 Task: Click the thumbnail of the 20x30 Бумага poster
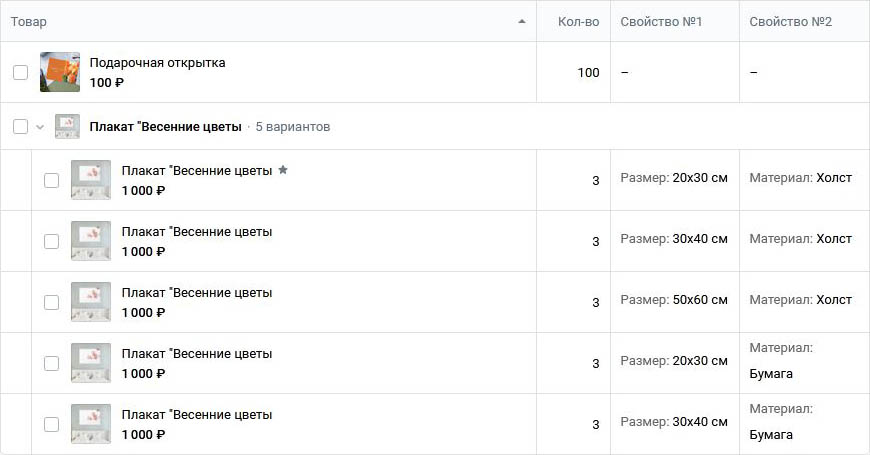(91, 363)
